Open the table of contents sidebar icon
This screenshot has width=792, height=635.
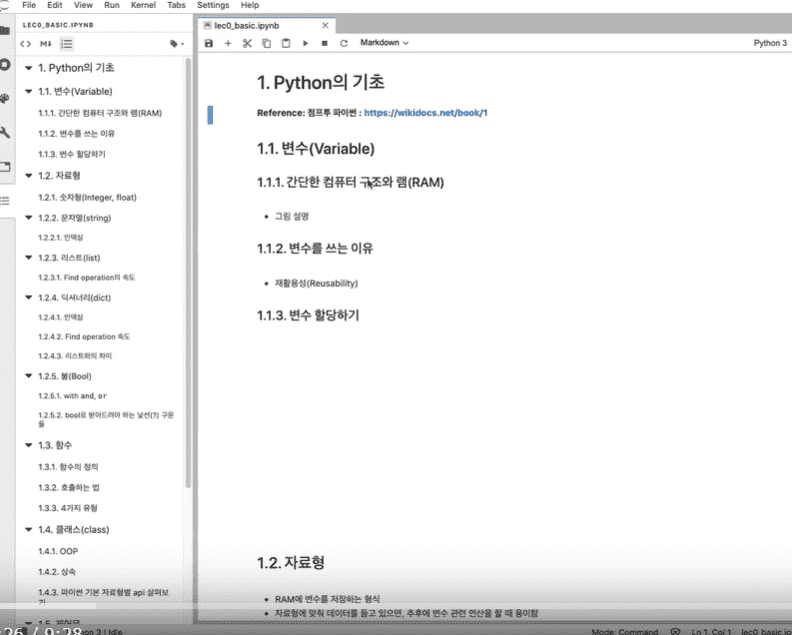[5, 201]
